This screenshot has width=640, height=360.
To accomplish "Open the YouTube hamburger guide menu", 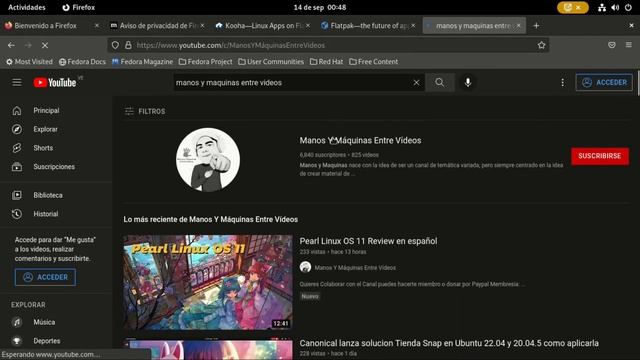I will pyautogui.click(x=17, y=82).
